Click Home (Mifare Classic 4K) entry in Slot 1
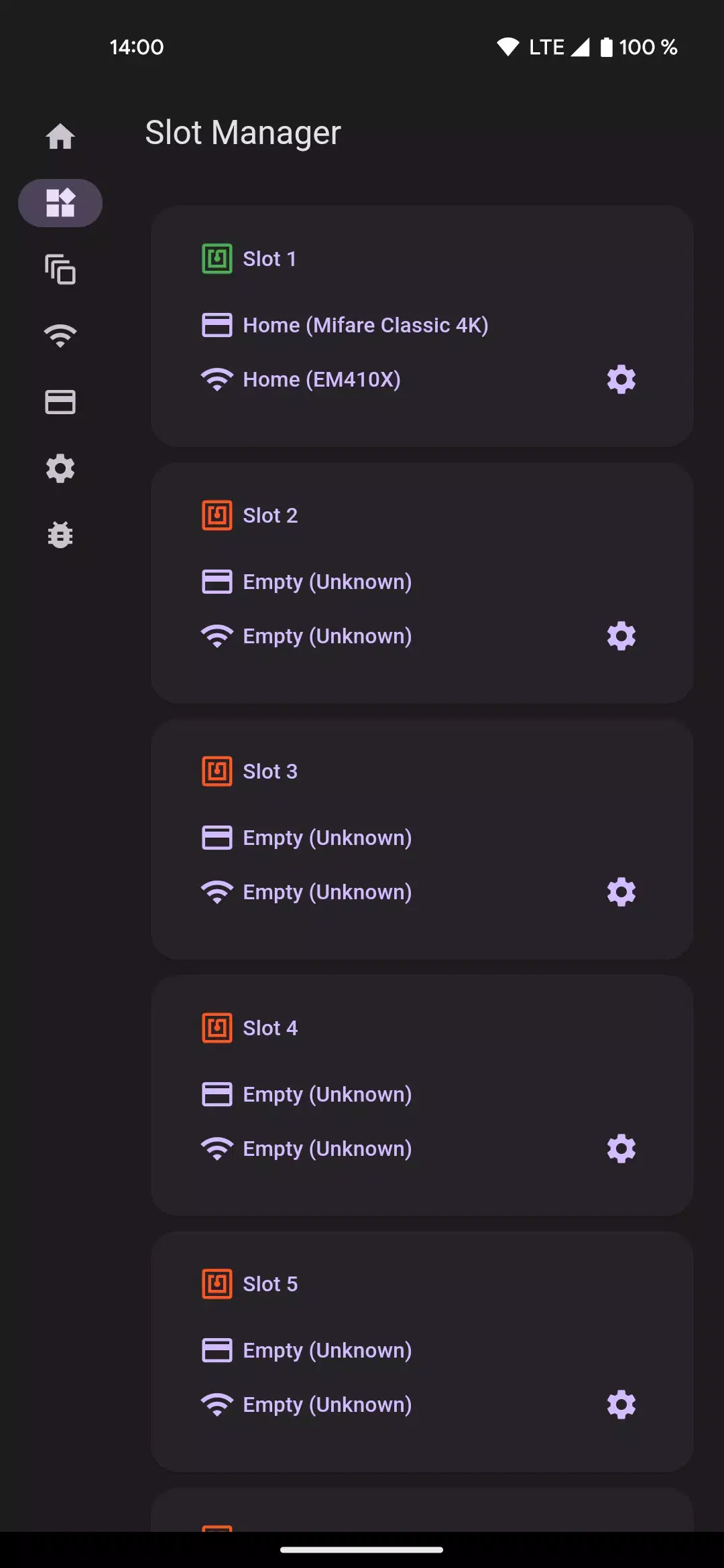724x1568 pixels. [x=364, y=325]
